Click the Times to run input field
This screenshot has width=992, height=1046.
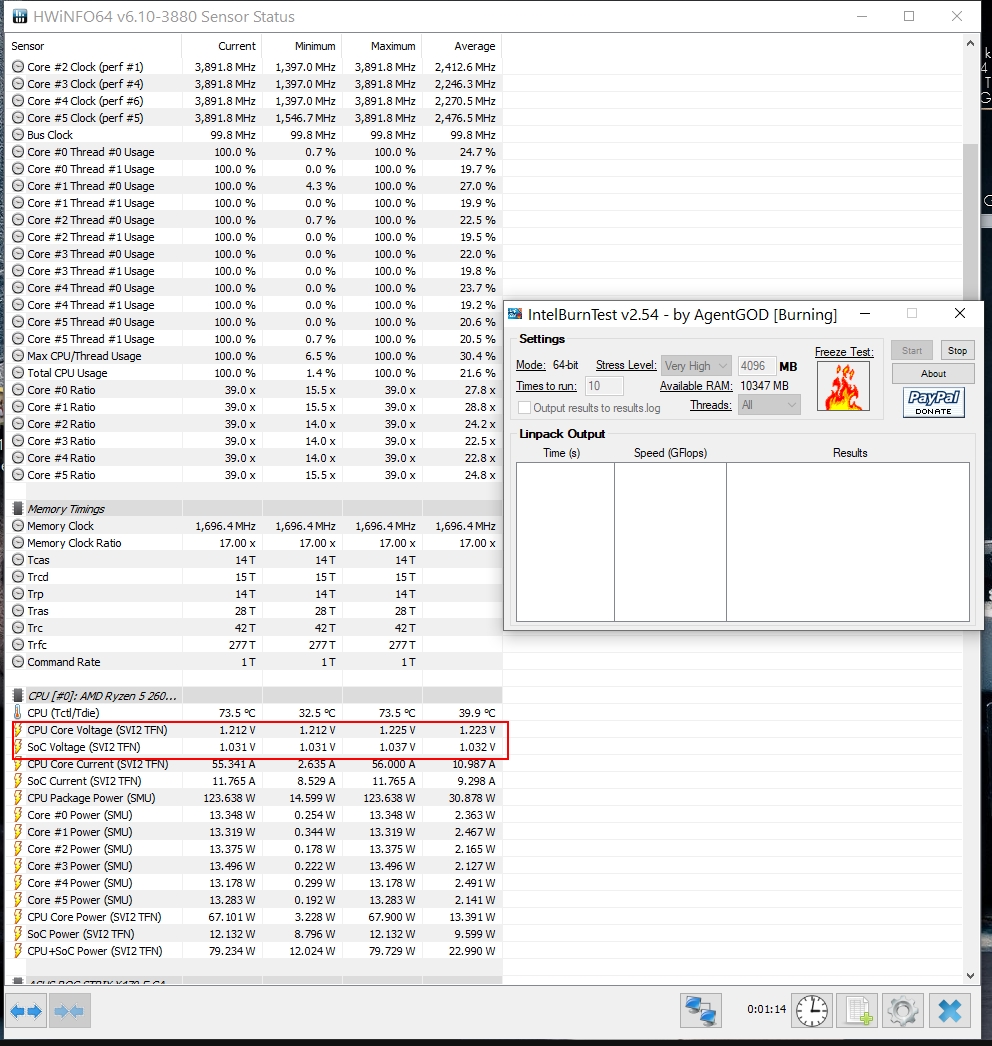(x=604, y=386)
